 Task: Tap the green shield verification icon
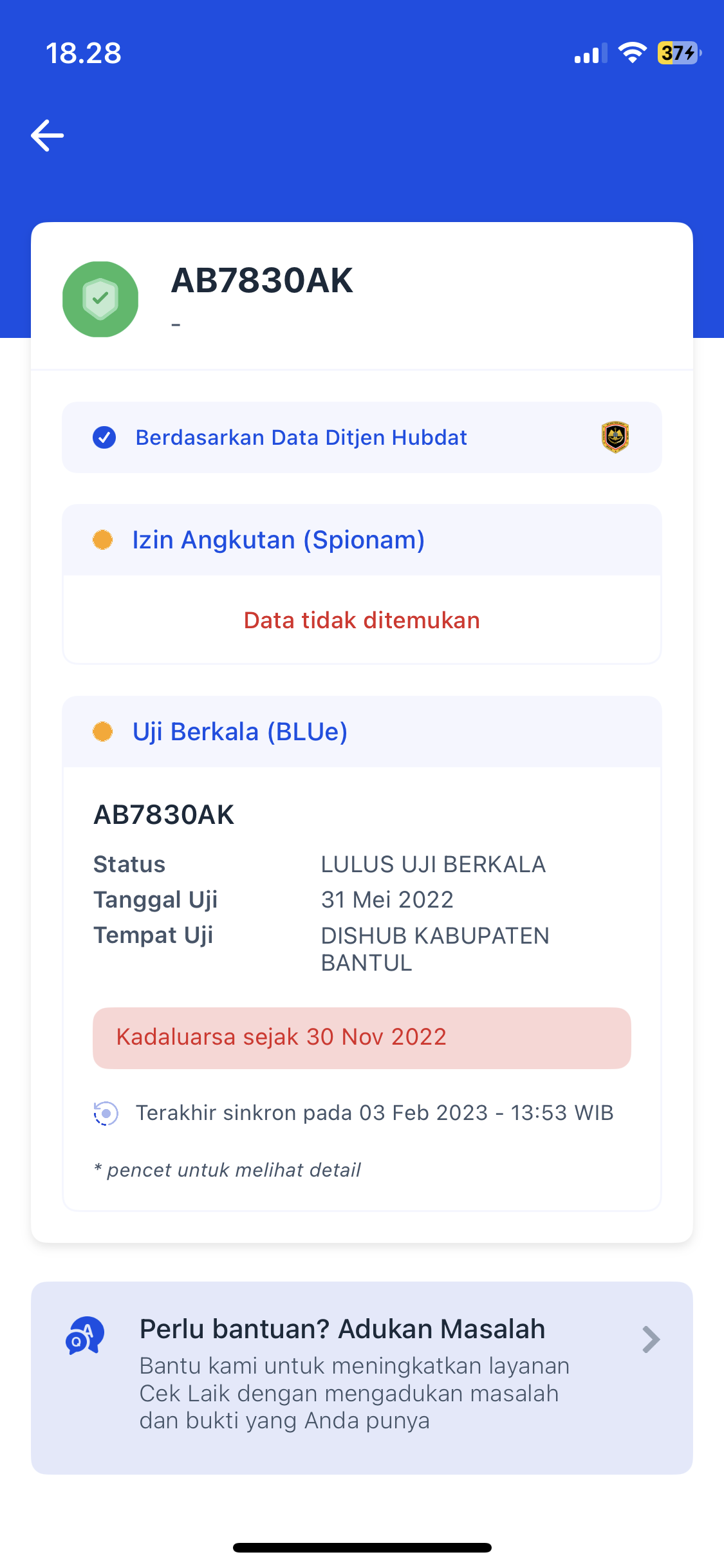[100, 299]
